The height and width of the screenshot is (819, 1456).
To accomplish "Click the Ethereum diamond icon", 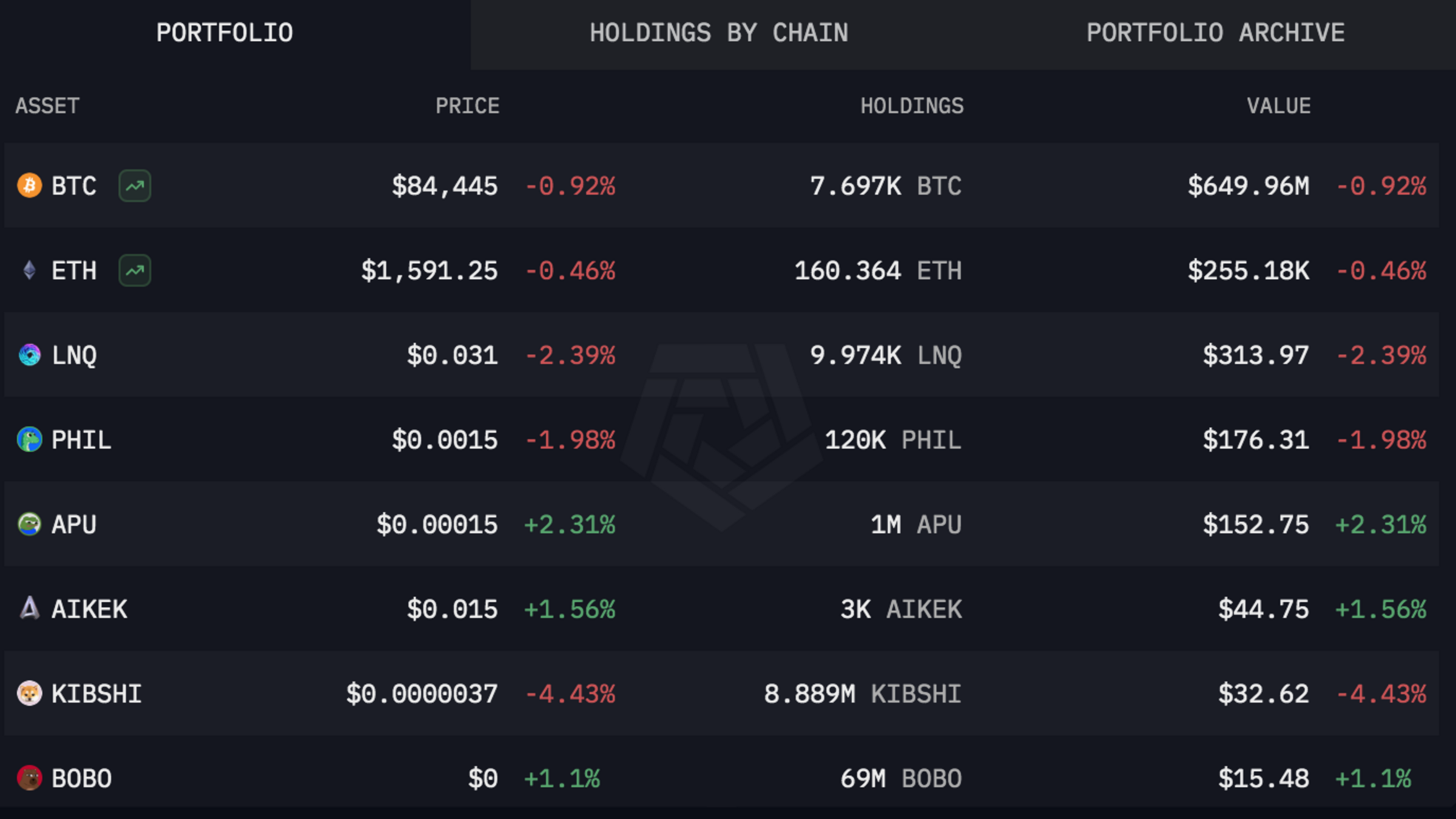I will (29, 271).
